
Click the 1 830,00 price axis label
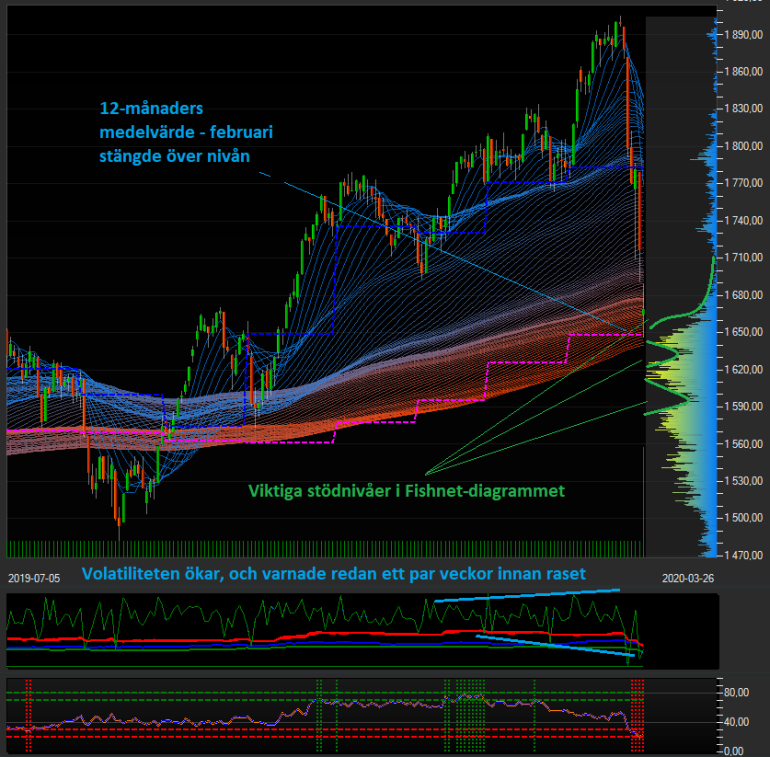[743, 108]
